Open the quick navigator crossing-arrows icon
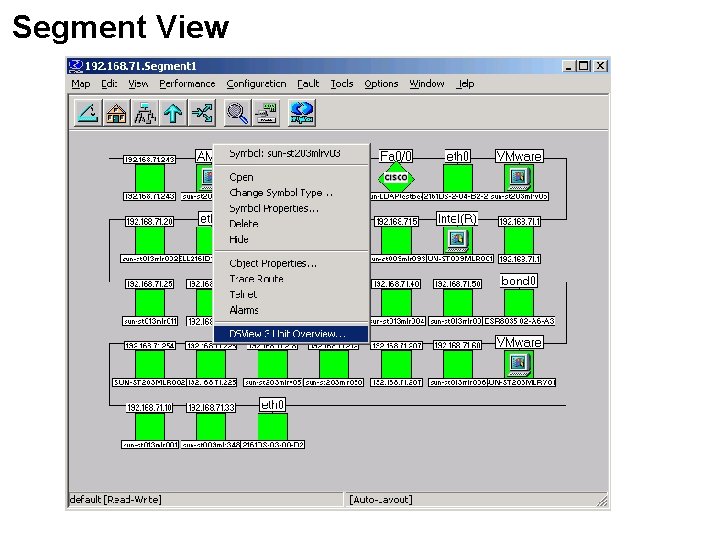The image size is (720, 540). (202, 113)
